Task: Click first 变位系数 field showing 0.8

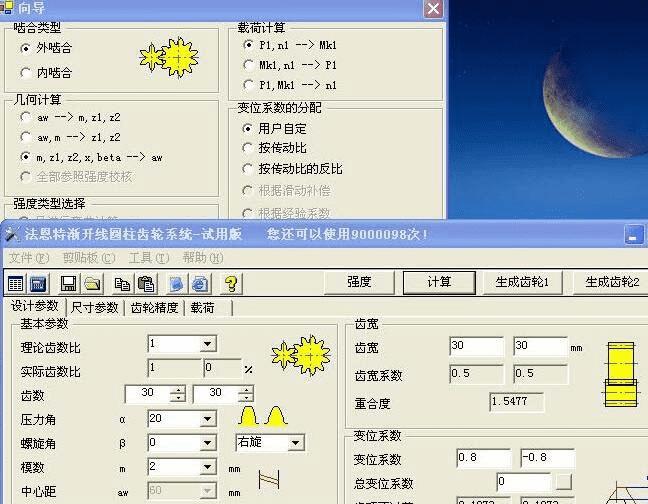Action: [483, 458]
